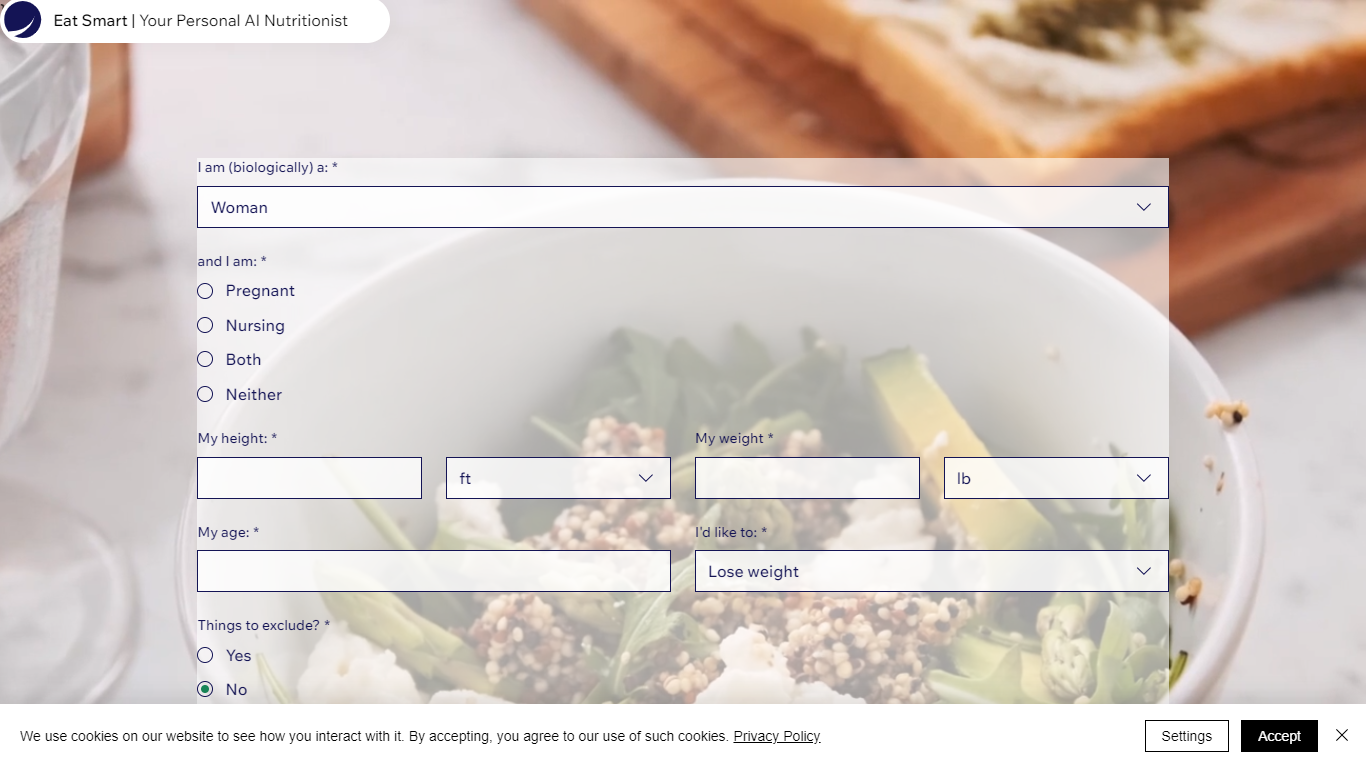
Task: Click the Eat Smart site title
Action: tap(90, 20)
